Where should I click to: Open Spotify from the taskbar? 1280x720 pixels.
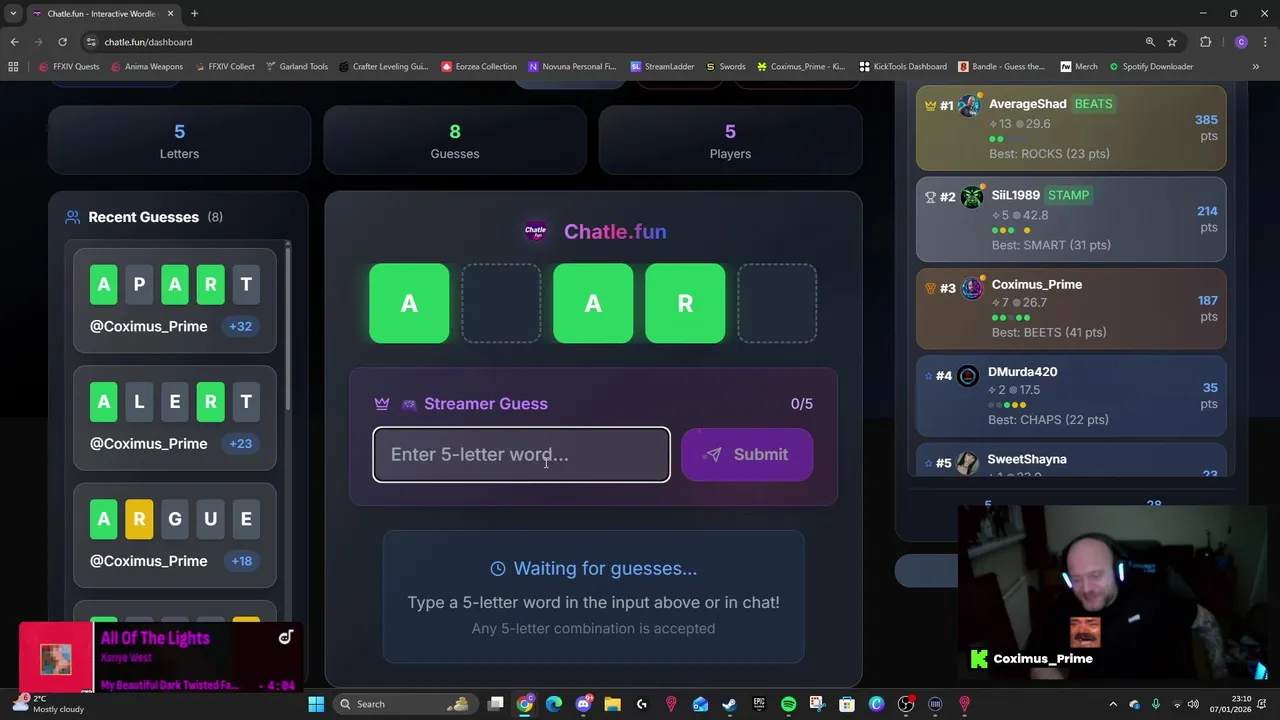click(788, 704)
